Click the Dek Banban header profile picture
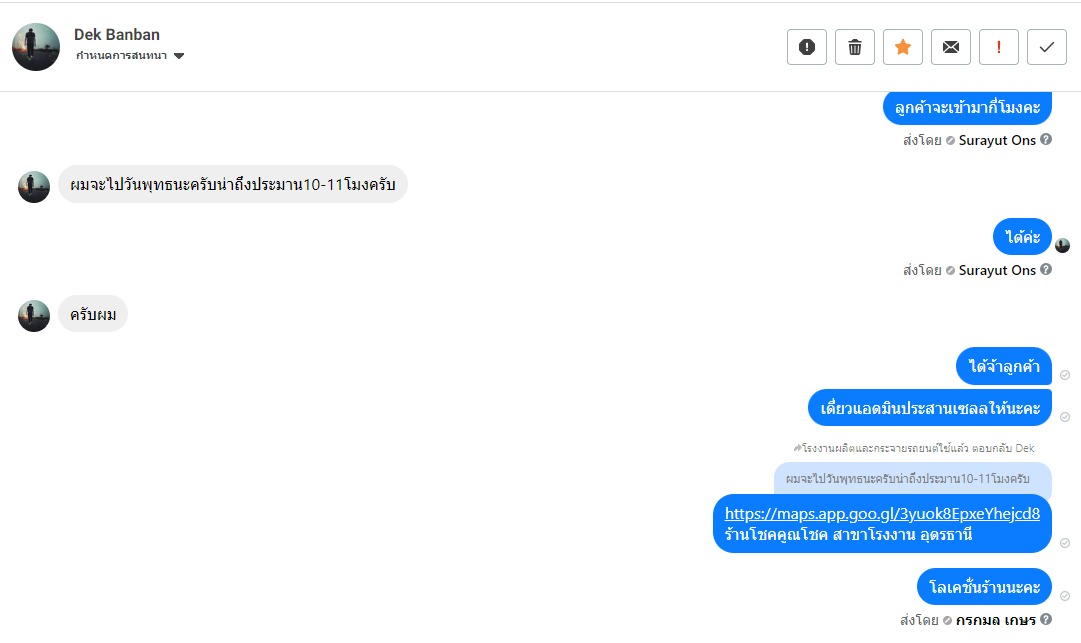Screen dimensions: 1081x643 point(36,47)
